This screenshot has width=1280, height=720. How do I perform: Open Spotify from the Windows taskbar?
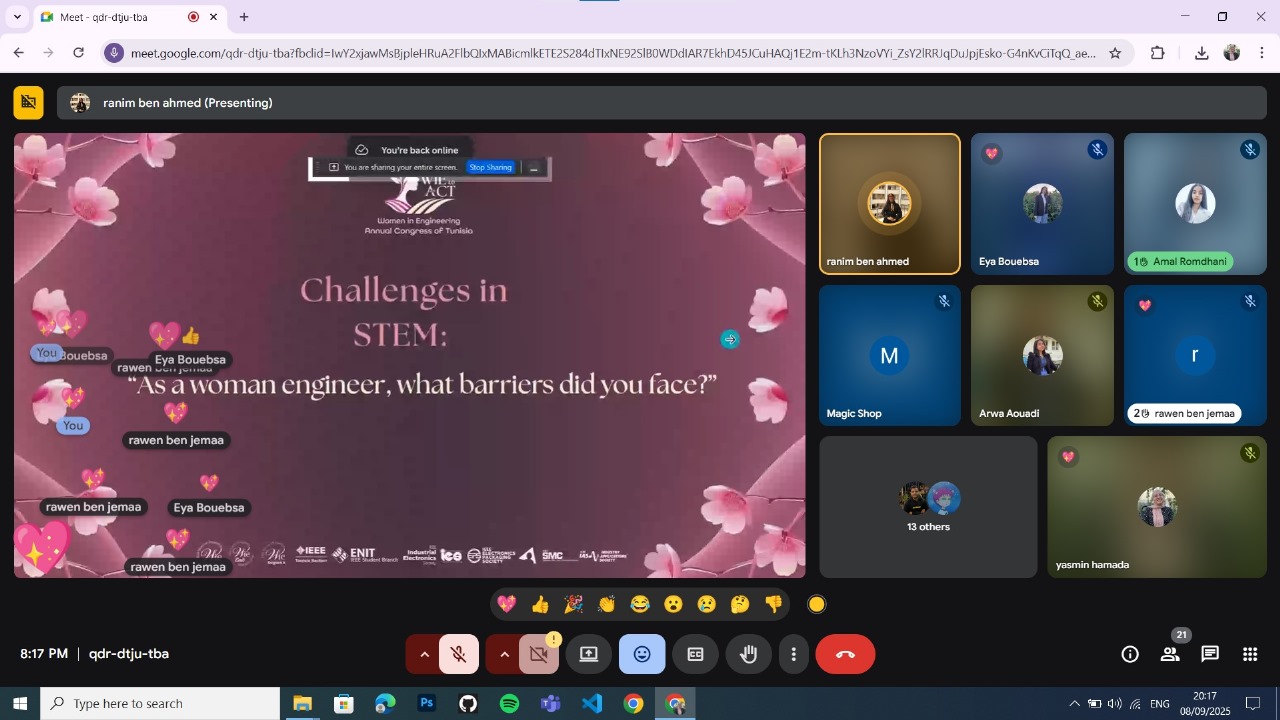pos(509,704)
